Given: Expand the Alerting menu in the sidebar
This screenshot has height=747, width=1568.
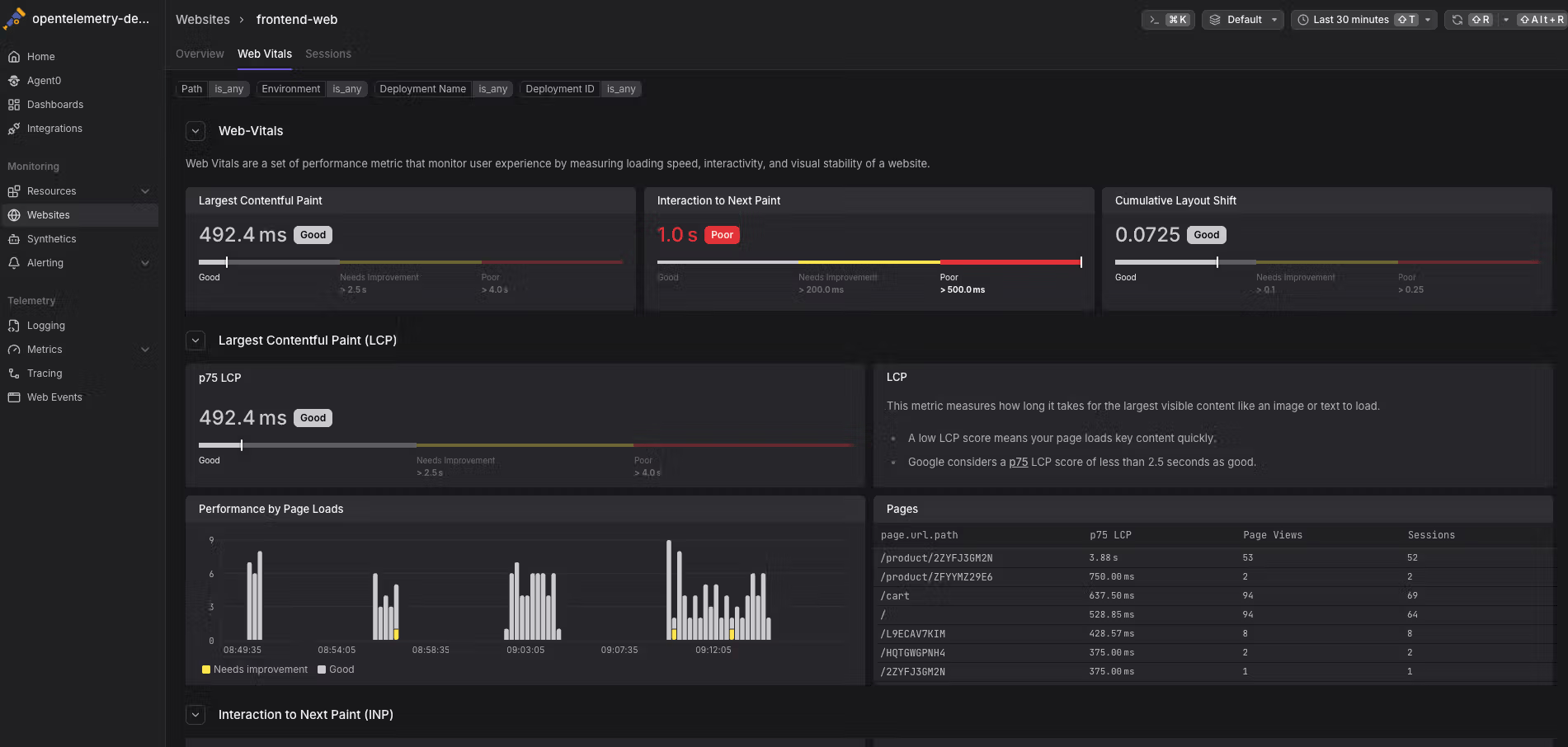Looking at the screenshot, I should point(145,263).
